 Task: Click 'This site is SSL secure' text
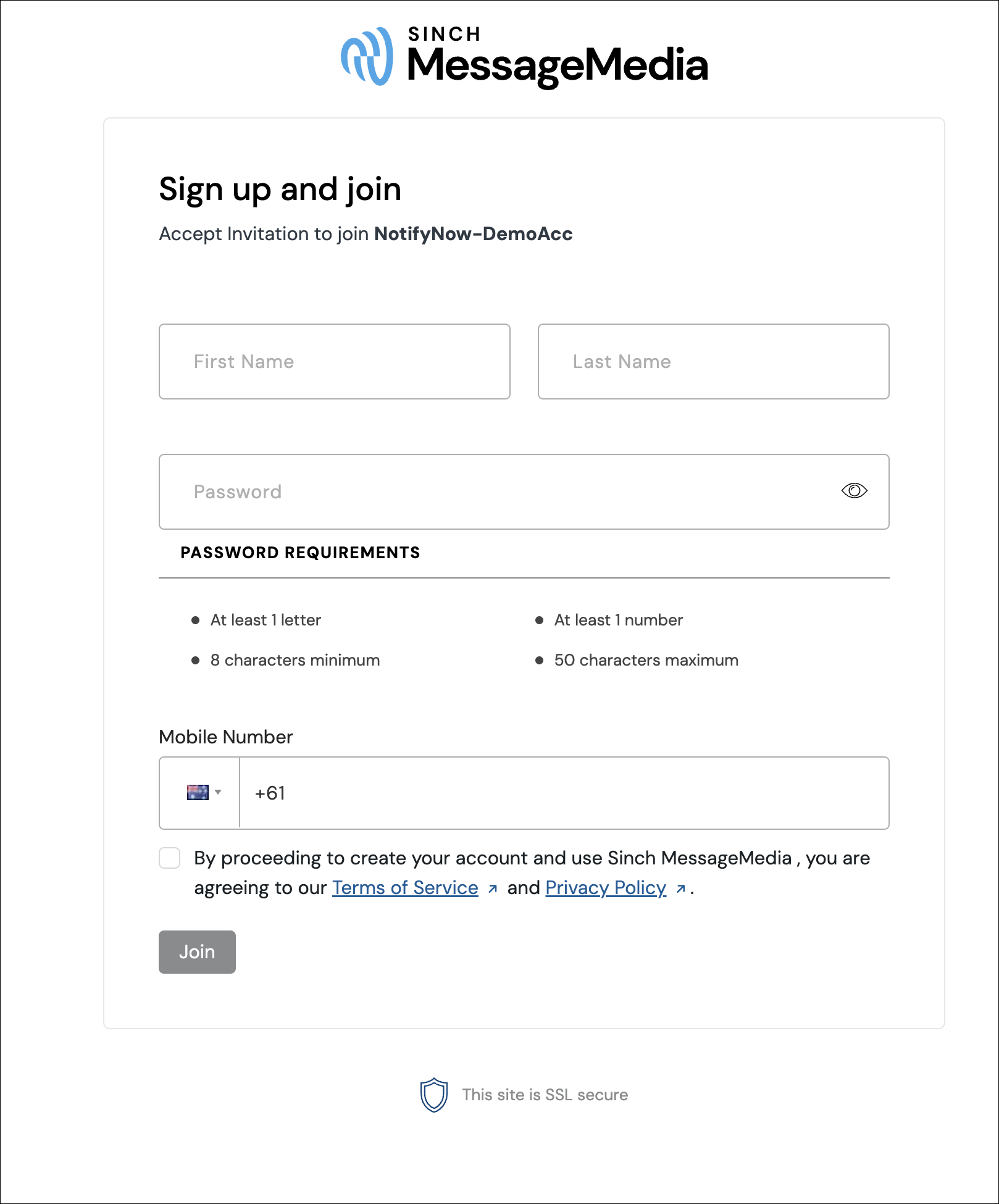click(545, 1095)
